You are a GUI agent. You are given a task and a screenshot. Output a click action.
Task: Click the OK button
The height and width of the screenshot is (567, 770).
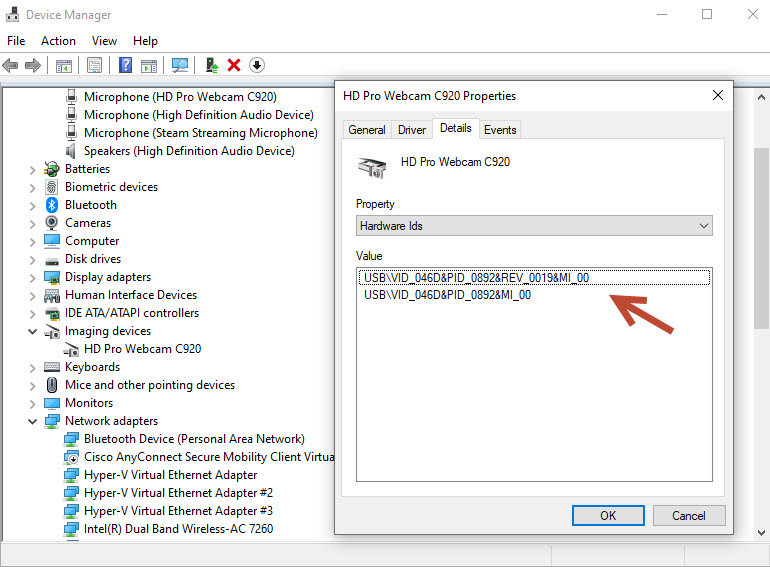608,515
